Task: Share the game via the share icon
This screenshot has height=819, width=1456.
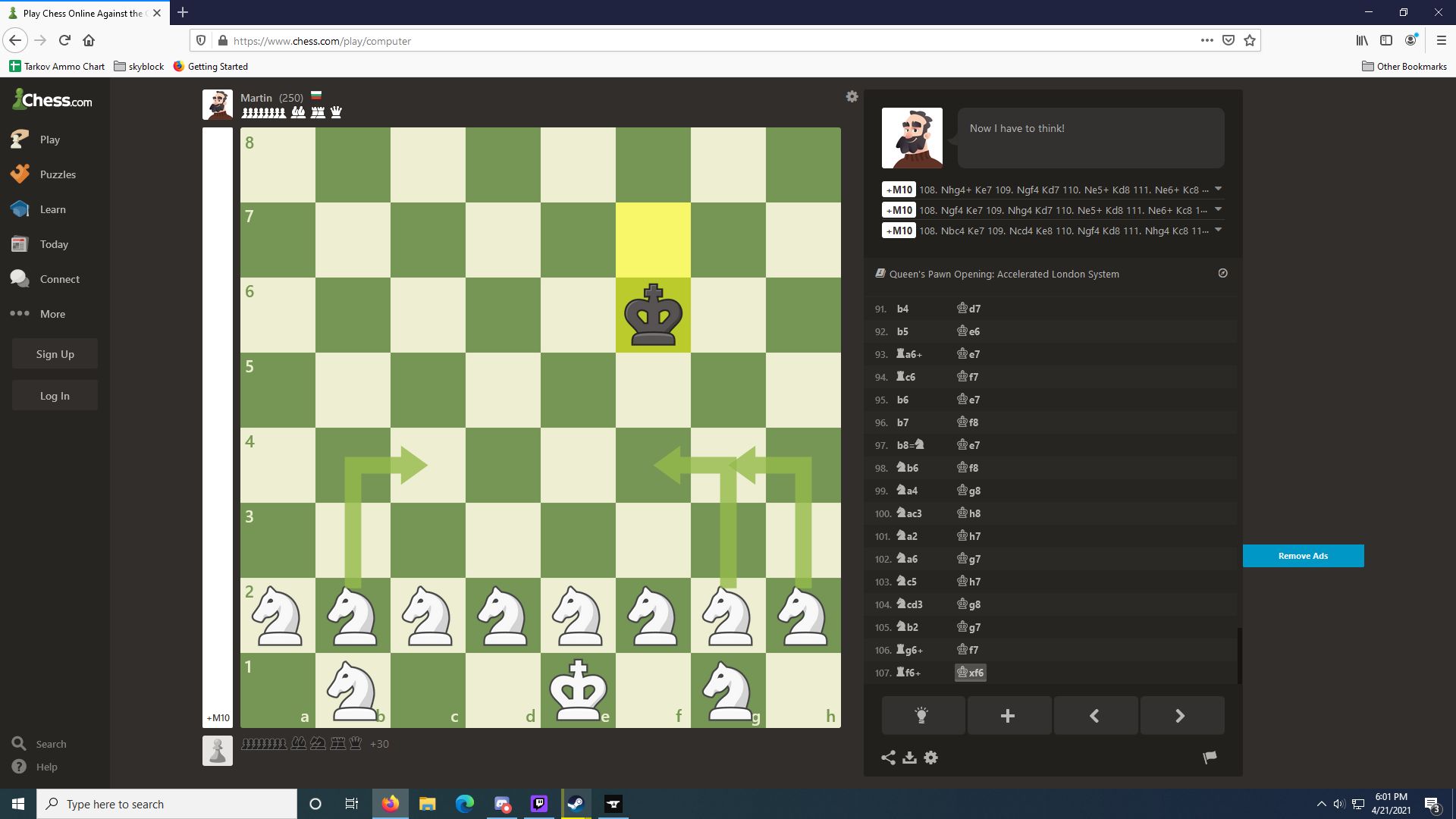Action: (x=889, y=758)
